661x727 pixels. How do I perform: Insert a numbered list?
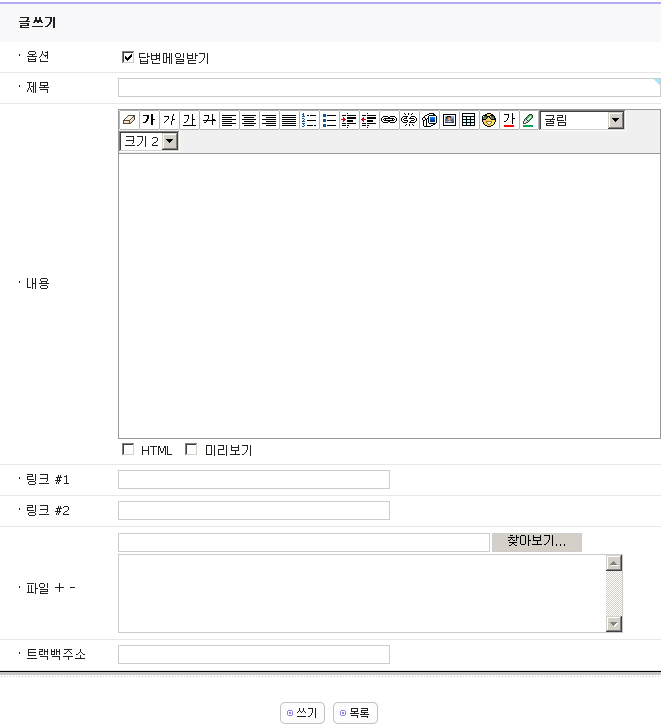click(309, 120)
